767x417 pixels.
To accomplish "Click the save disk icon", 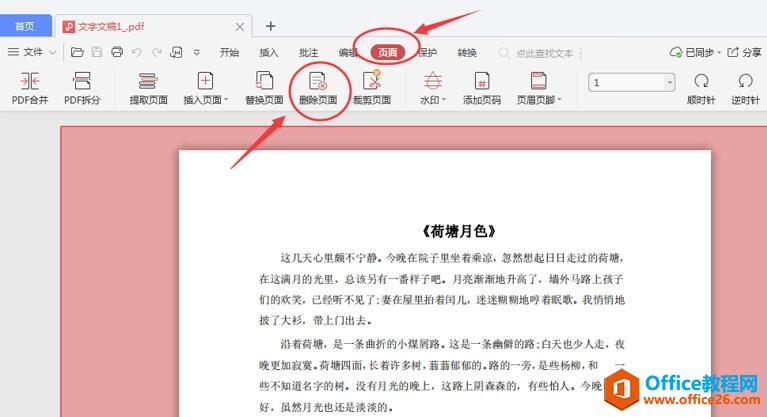I will [97, 52].
